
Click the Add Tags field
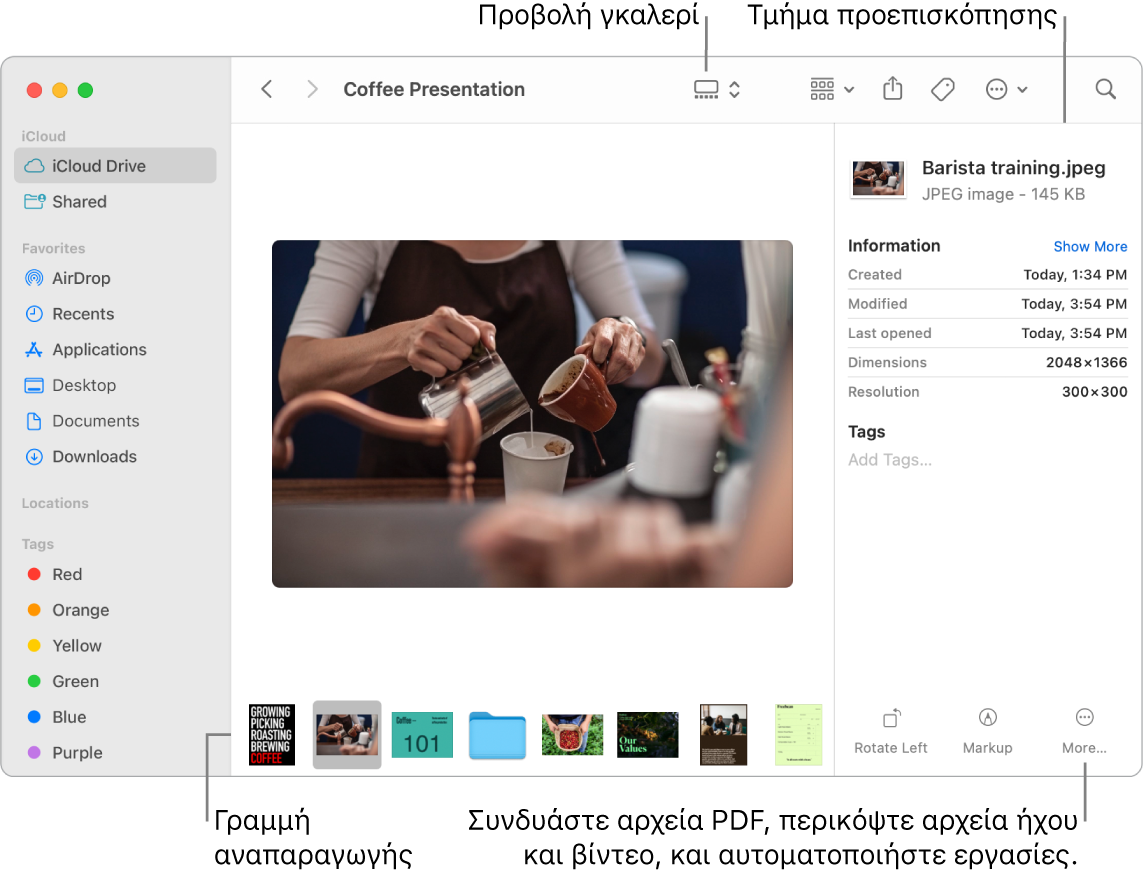pos(890,459)
